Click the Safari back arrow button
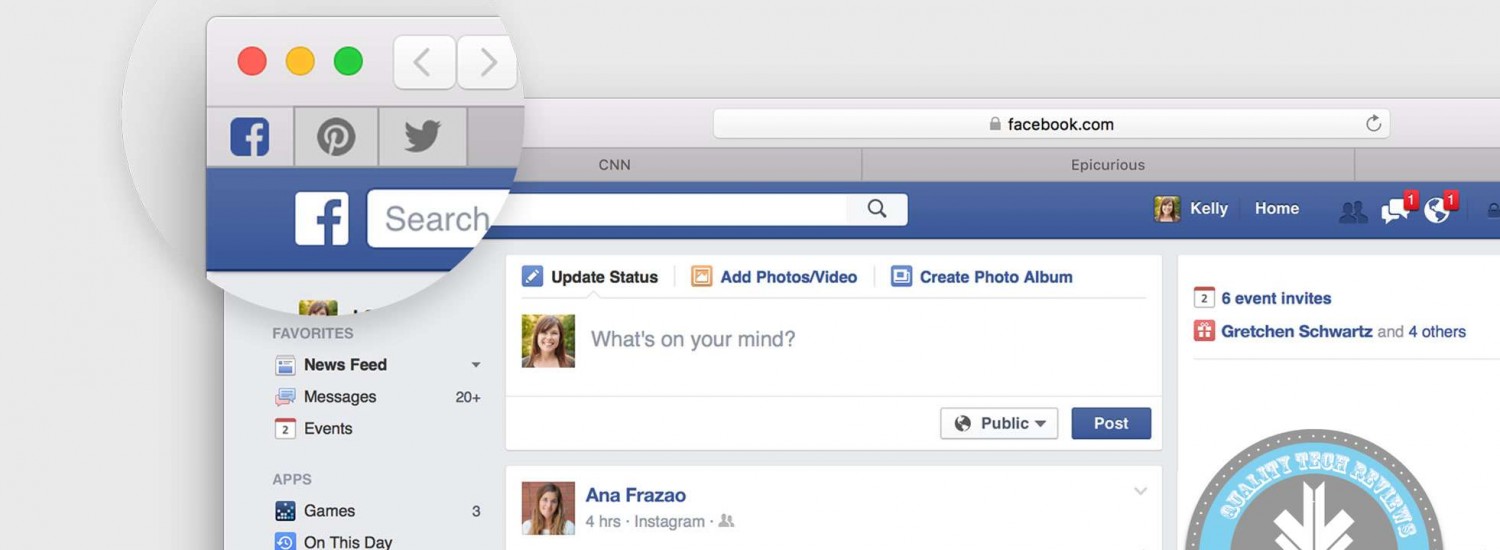This screenshot has width=1500, height=550. click(x=424, y=62)
